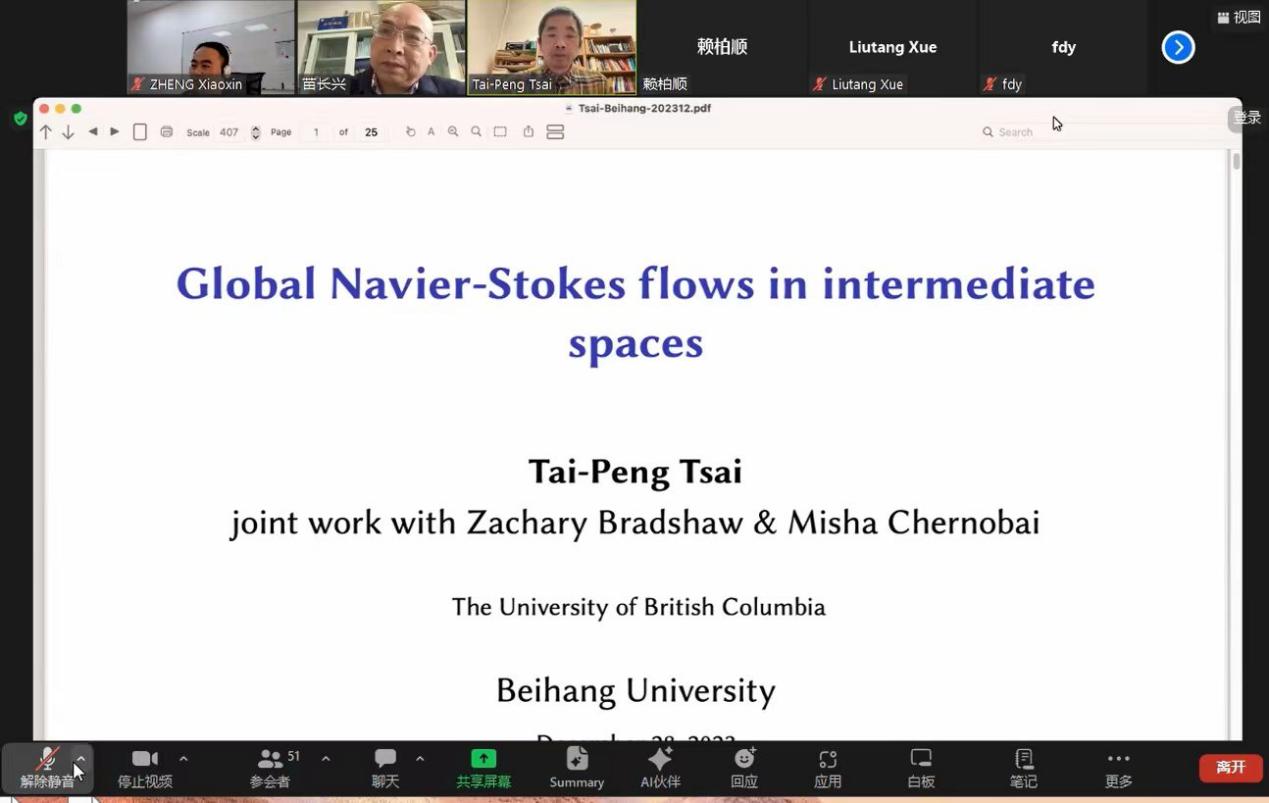Open reactions (回应) menu

pos(744,767)
